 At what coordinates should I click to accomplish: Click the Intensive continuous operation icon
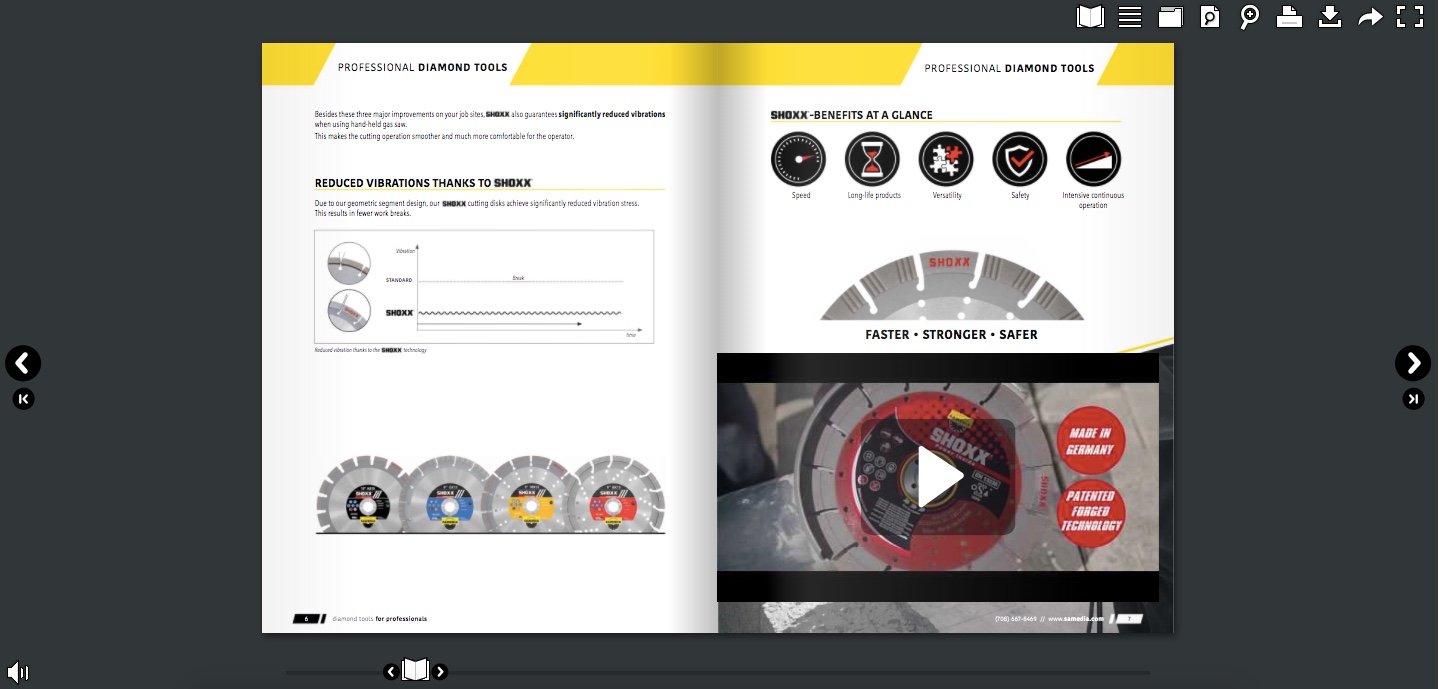1093,159
